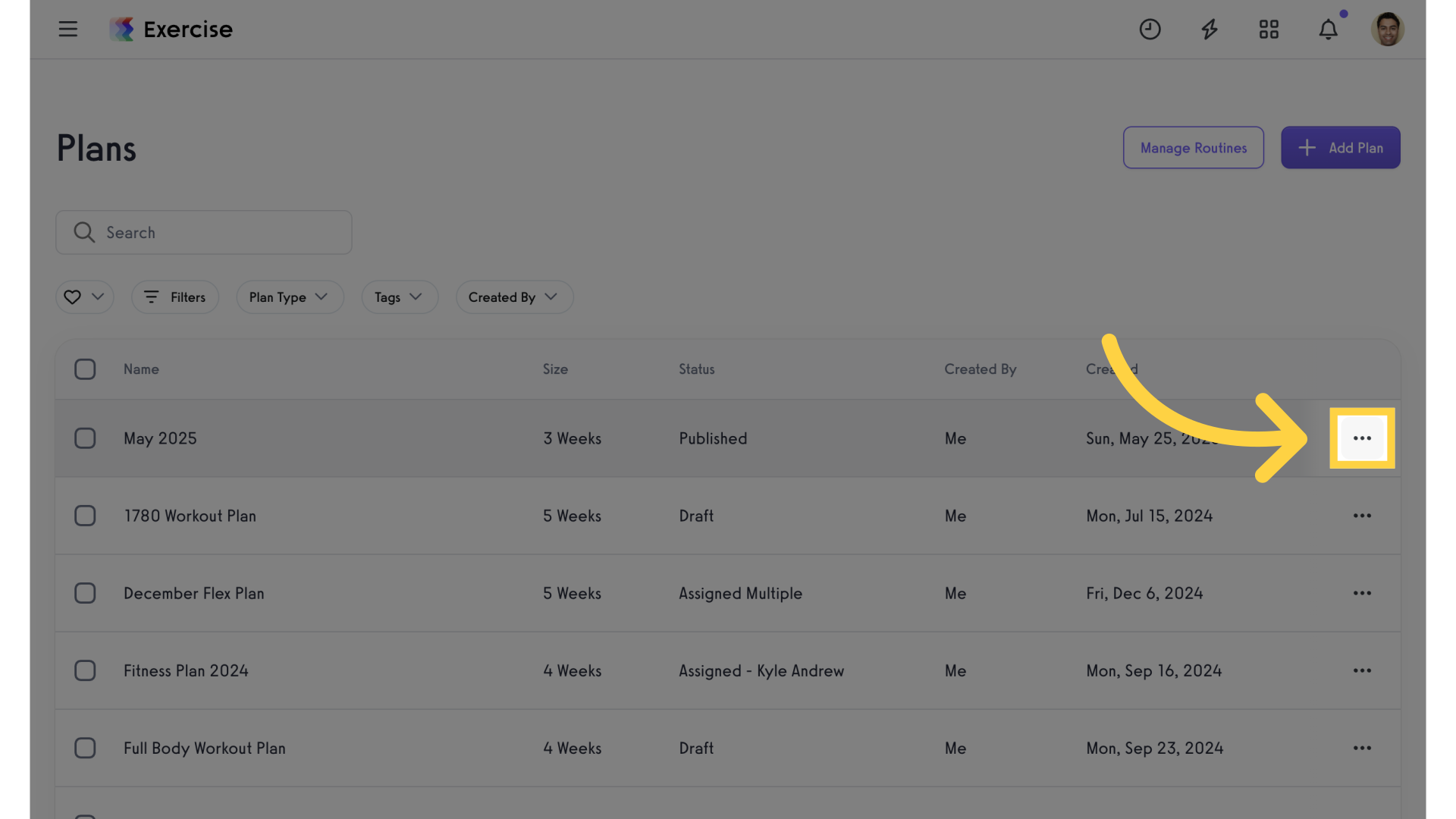Tick the Fitness Plan 2024 checkbox
Image resolution: width=1456 pixels, height=819 pixels.
tap(85, 670)
